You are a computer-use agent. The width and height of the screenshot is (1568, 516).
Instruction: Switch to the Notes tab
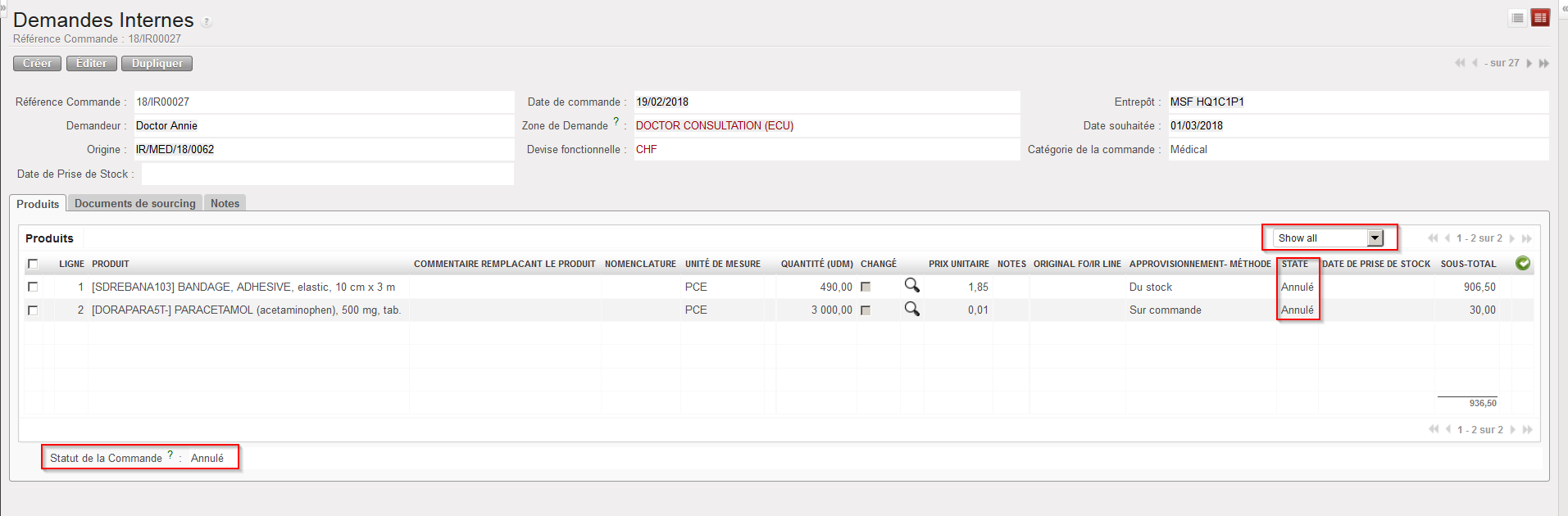tap(225, 203)
